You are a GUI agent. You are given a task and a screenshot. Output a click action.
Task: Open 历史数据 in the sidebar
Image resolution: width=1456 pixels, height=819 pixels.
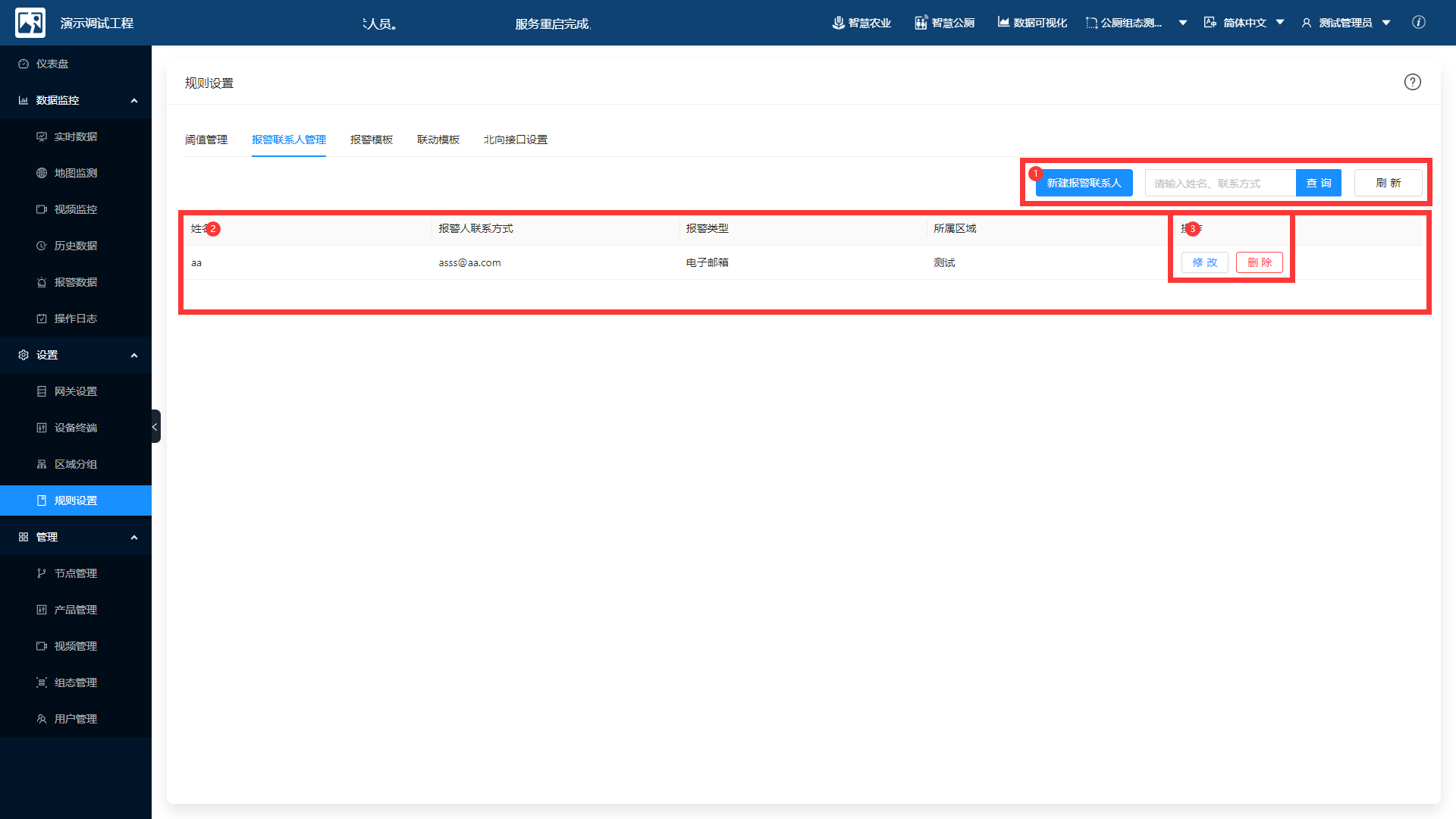pyautogui.click(x=76, y=246)
